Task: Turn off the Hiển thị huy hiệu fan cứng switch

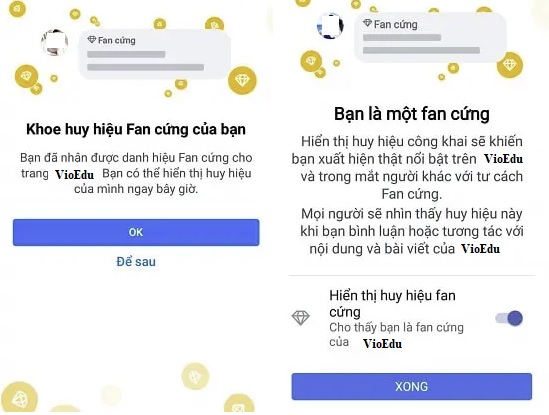Action: (509, 318)
